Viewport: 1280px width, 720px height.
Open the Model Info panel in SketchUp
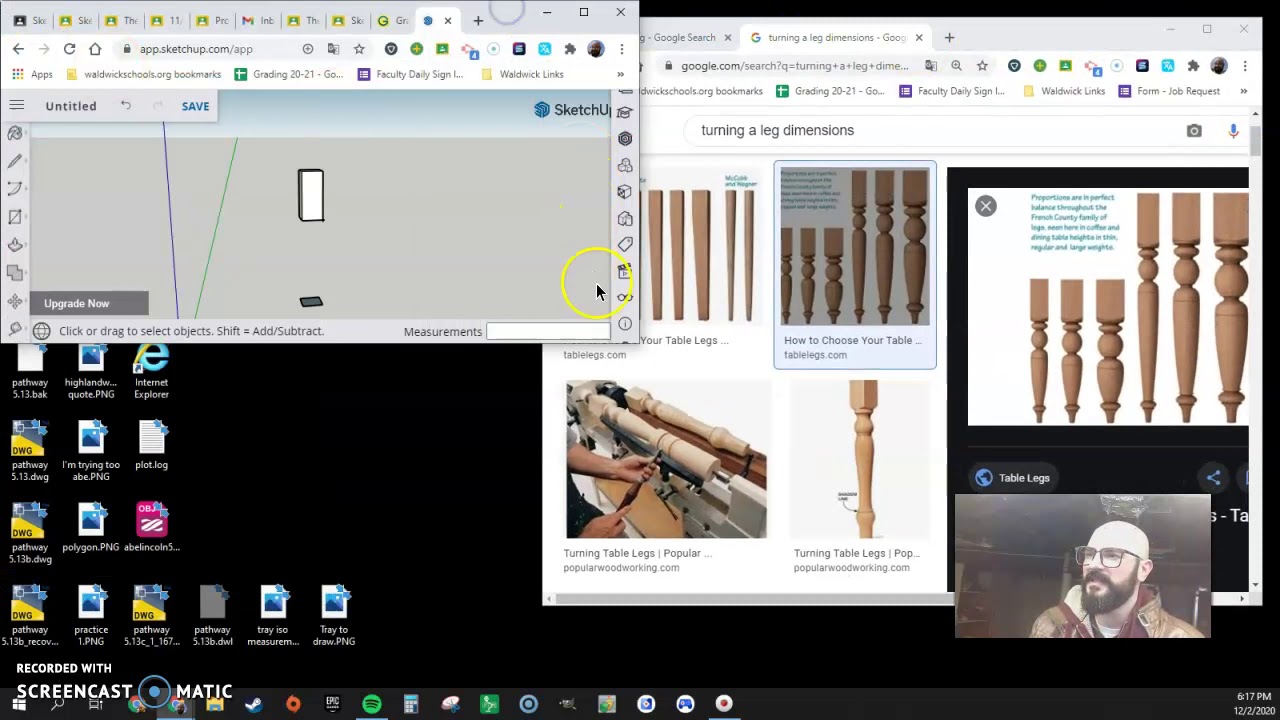(x=625, y=323)
